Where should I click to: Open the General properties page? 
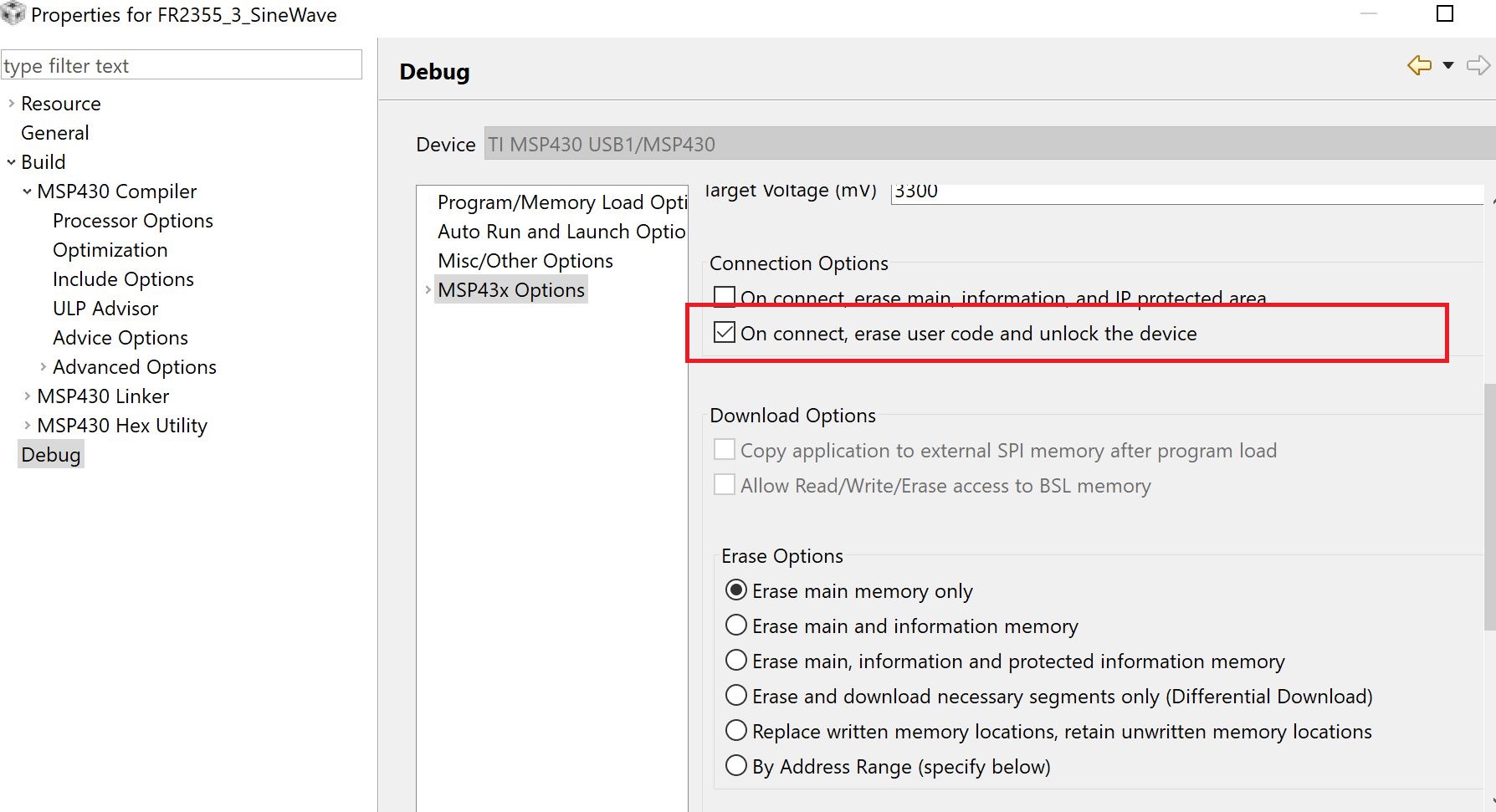[54, 133]
